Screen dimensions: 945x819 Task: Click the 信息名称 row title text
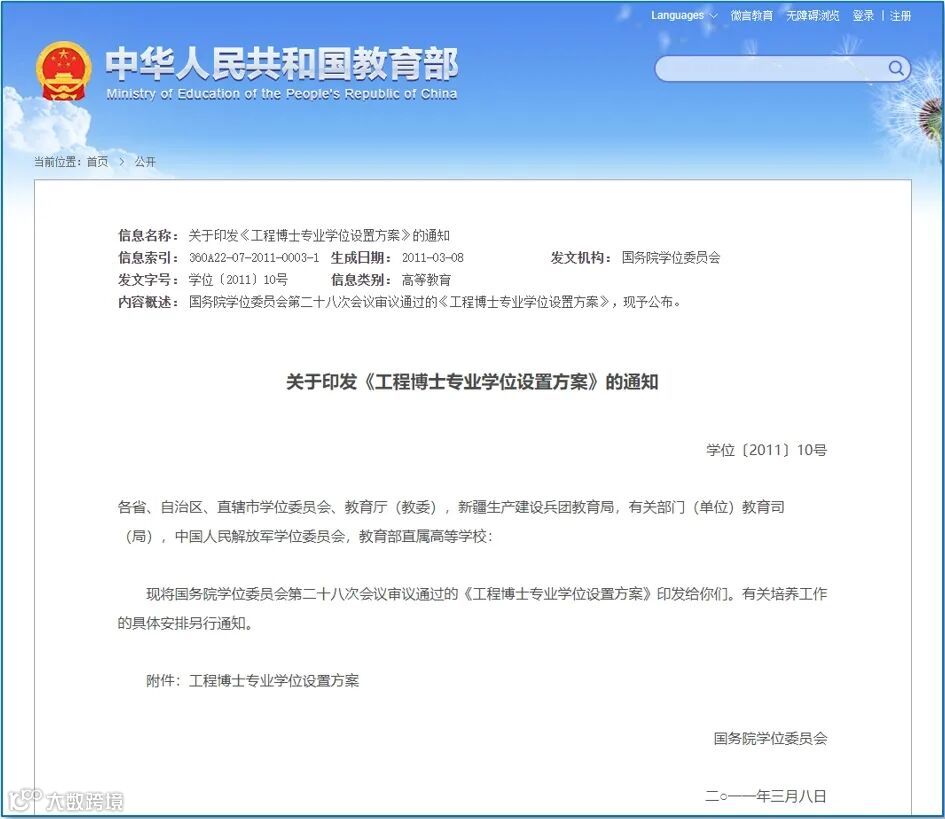pos(319,235)
